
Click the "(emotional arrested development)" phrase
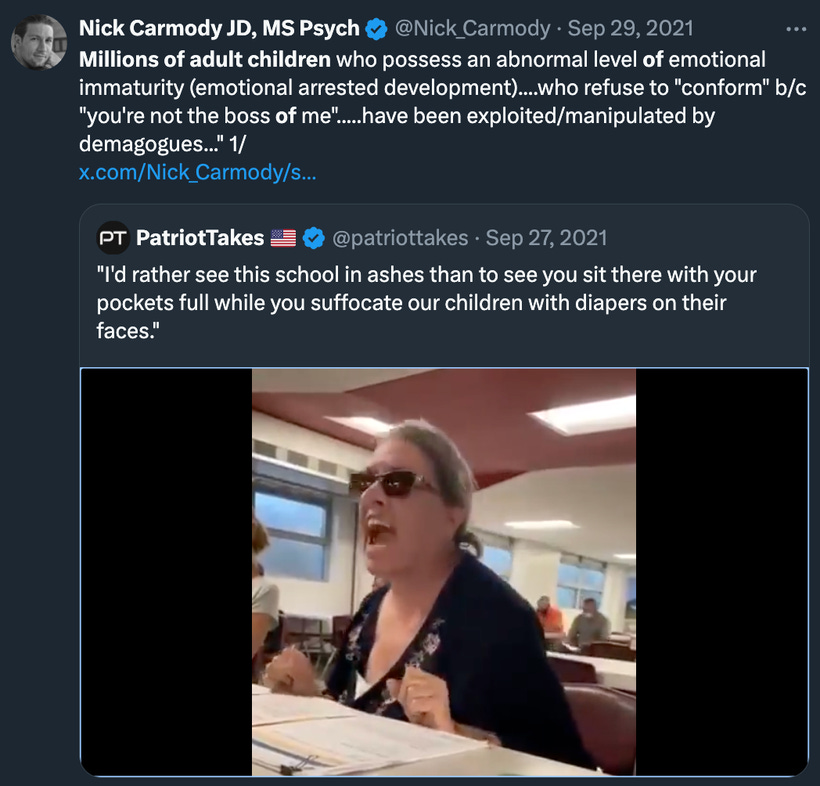coord(354,88)
